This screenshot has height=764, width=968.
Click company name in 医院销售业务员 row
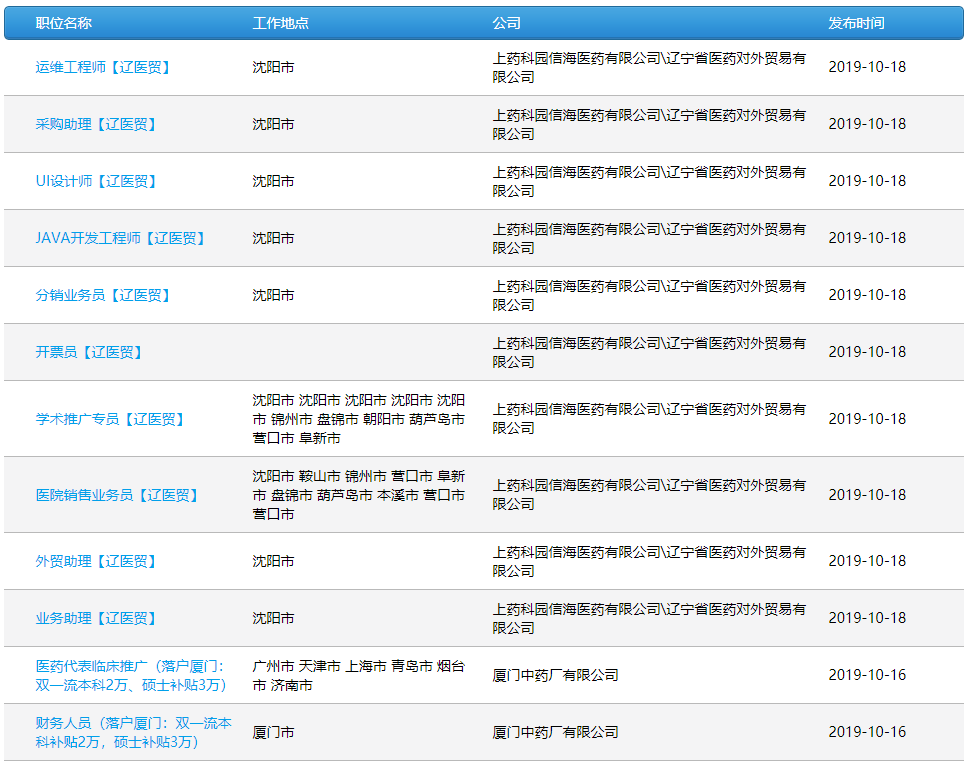pos(649,494)
